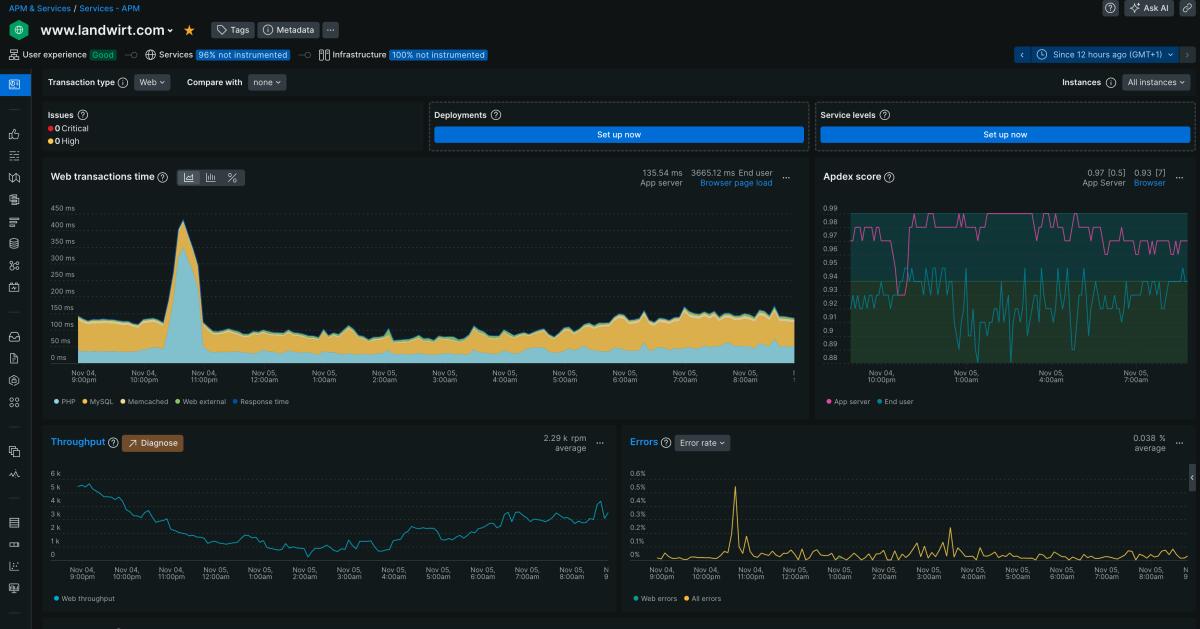The height and width of the screenshot is (629, 1200).
Task: Open the Web transactions time options menu
Action: pyautogui.click(x=786, y=178)
